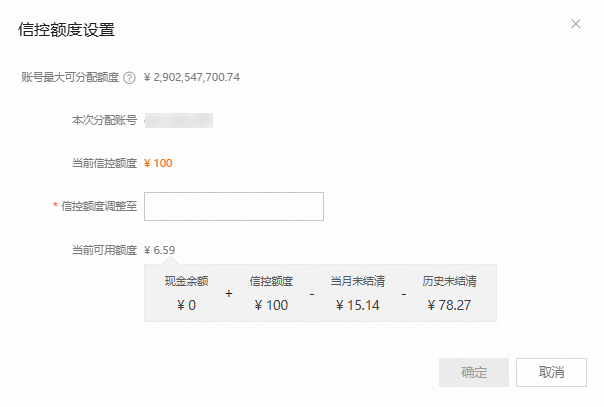Click the 历史未结清 label
The width and height of the screenshot is (604, 407).
coord(448,281)
